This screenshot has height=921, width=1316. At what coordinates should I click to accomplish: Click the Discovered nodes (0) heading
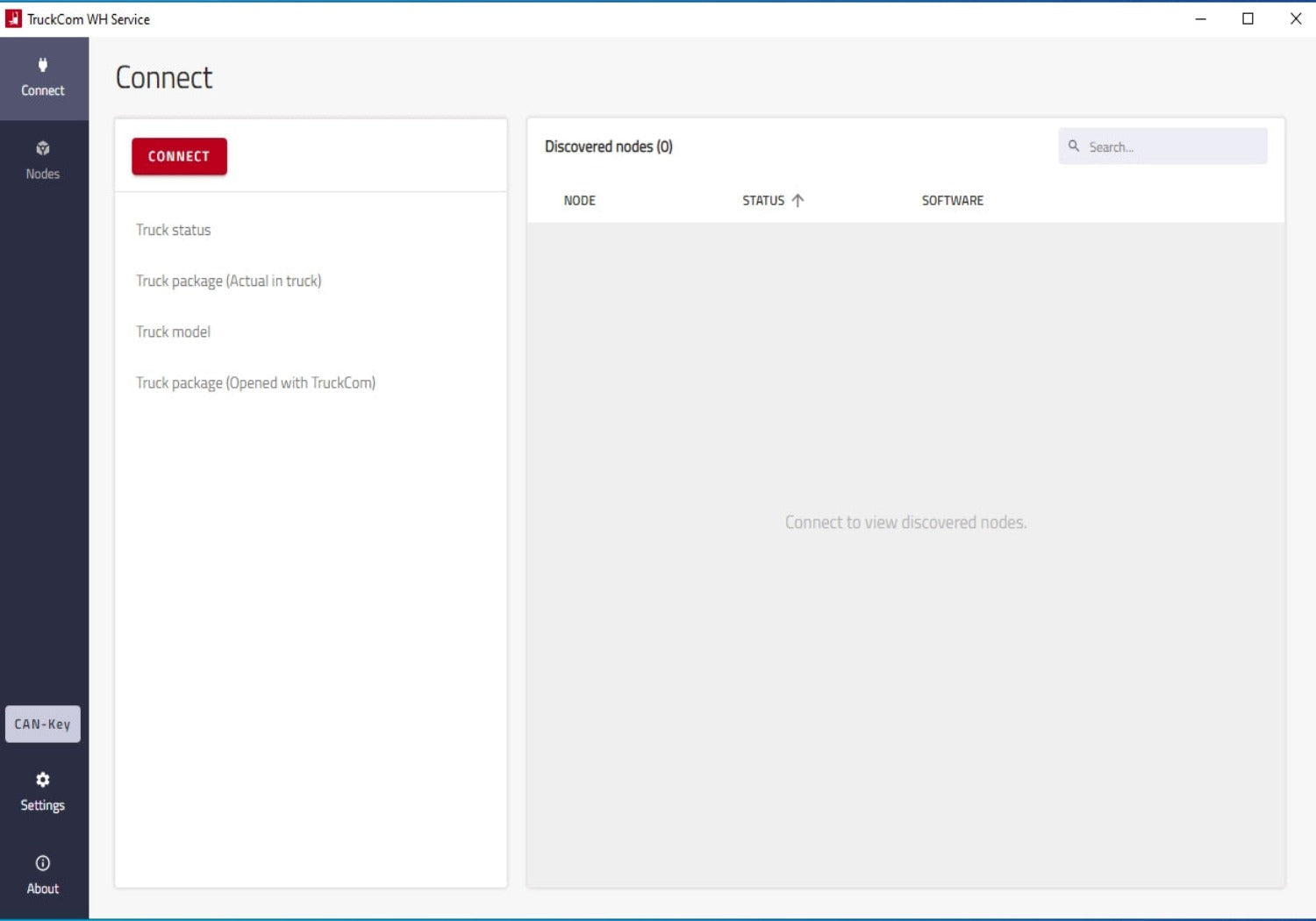(x=608, y=146)
